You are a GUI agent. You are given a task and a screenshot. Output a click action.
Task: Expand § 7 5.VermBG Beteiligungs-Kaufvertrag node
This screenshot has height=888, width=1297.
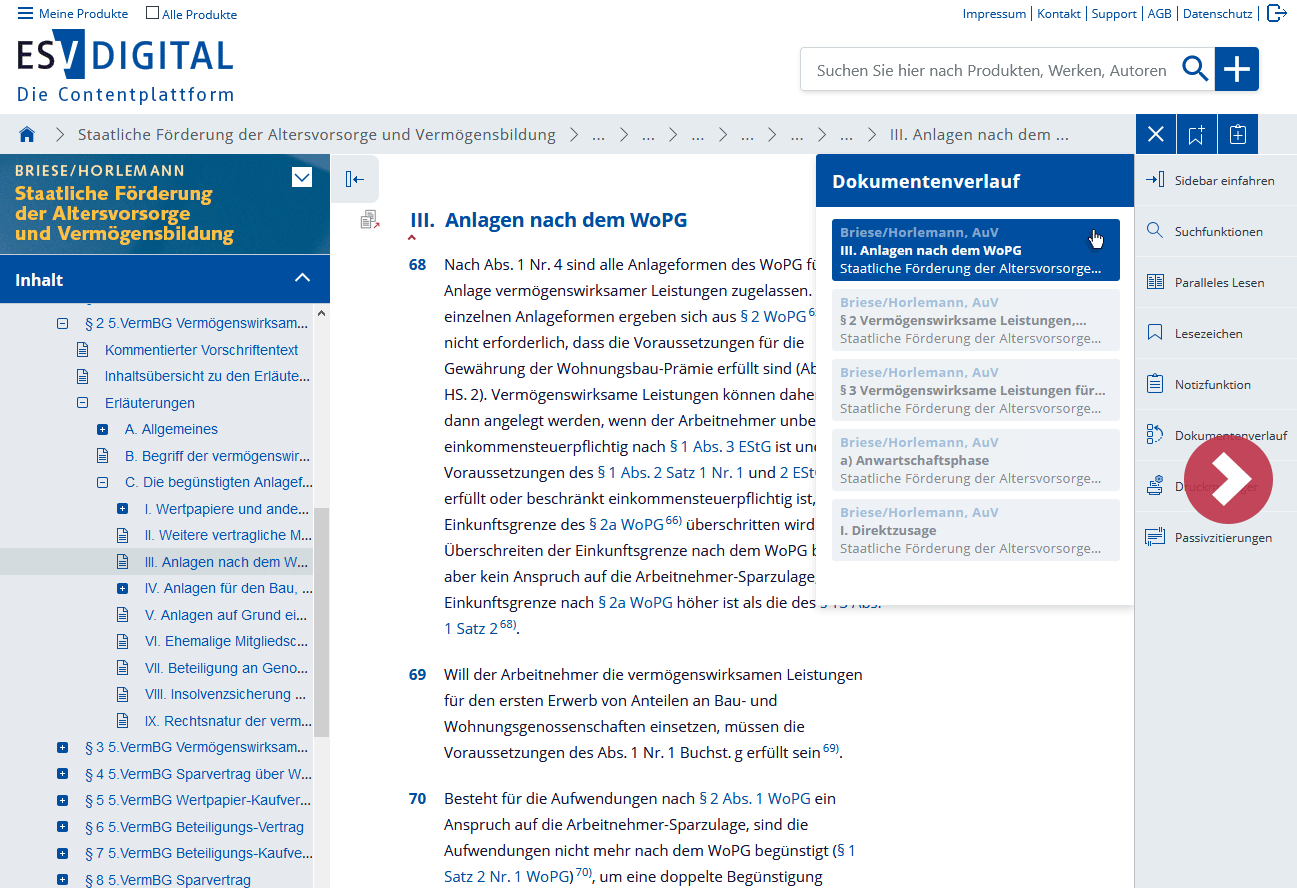62,853
